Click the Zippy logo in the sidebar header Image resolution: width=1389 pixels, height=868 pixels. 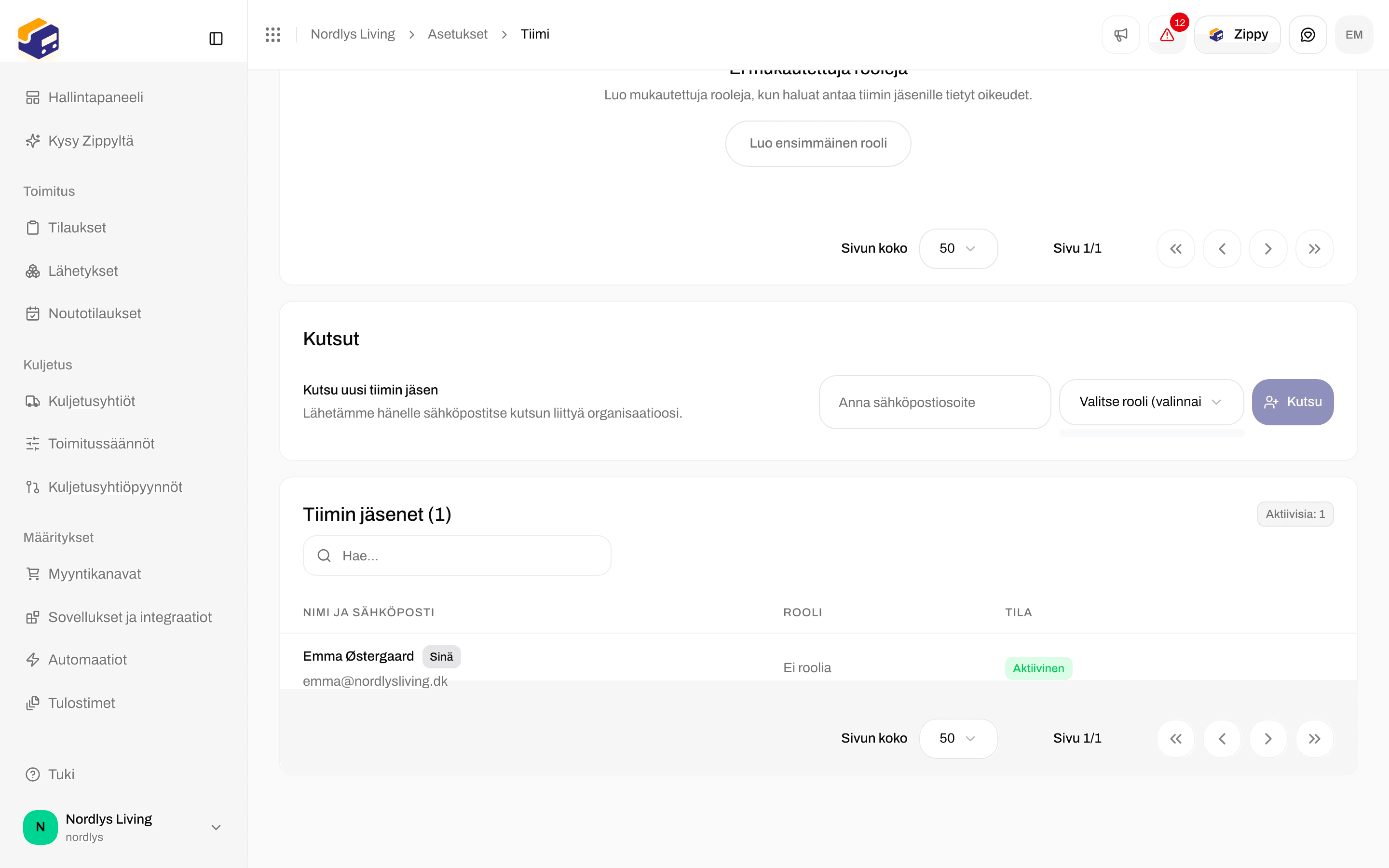[x=39, y=39]
